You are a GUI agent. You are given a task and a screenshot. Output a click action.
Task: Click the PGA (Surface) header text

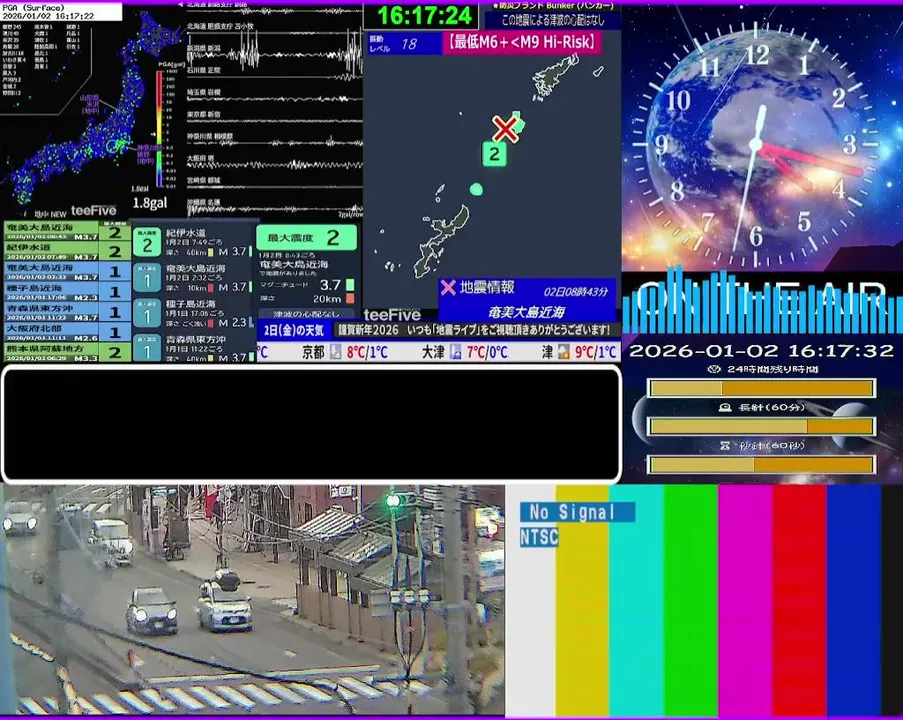(x=33, y=7)
